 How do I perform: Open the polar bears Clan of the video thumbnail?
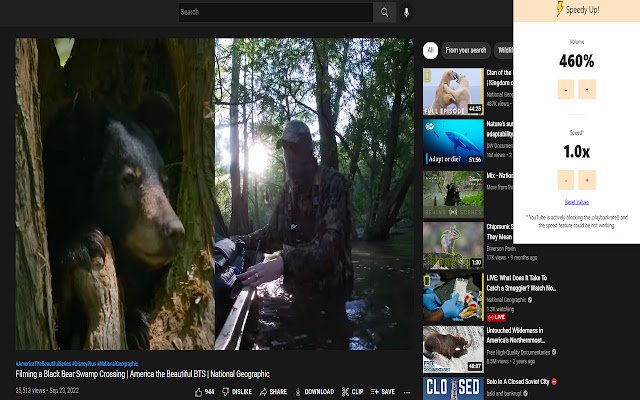point(453,91)
